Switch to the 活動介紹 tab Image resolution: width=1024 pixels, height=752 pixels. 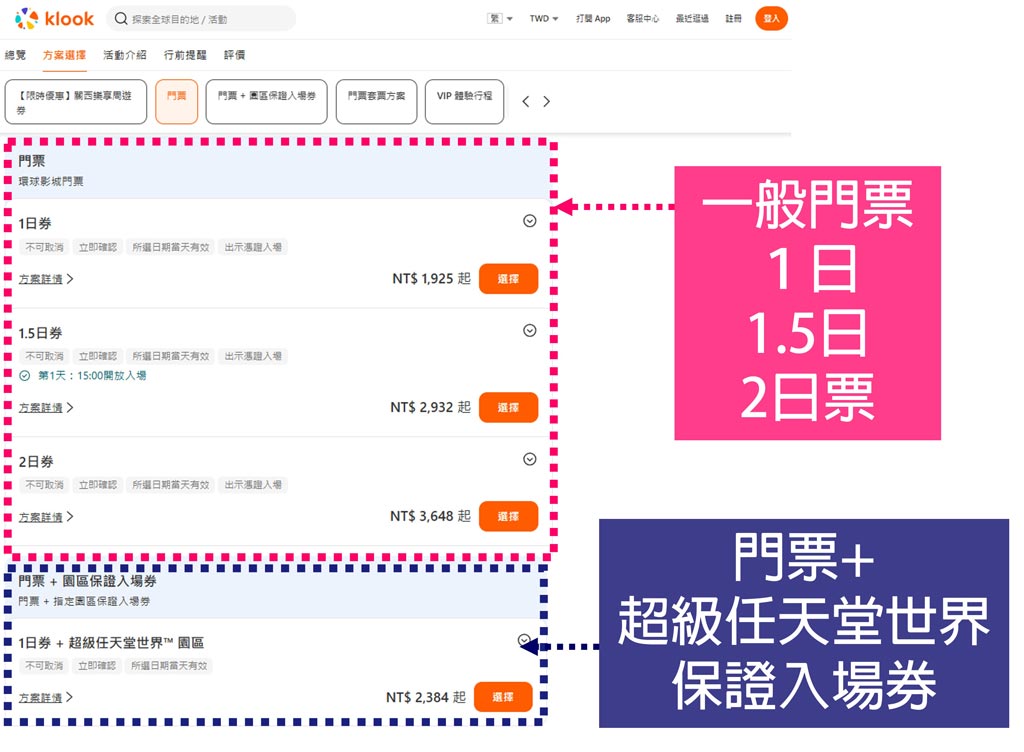125,55
